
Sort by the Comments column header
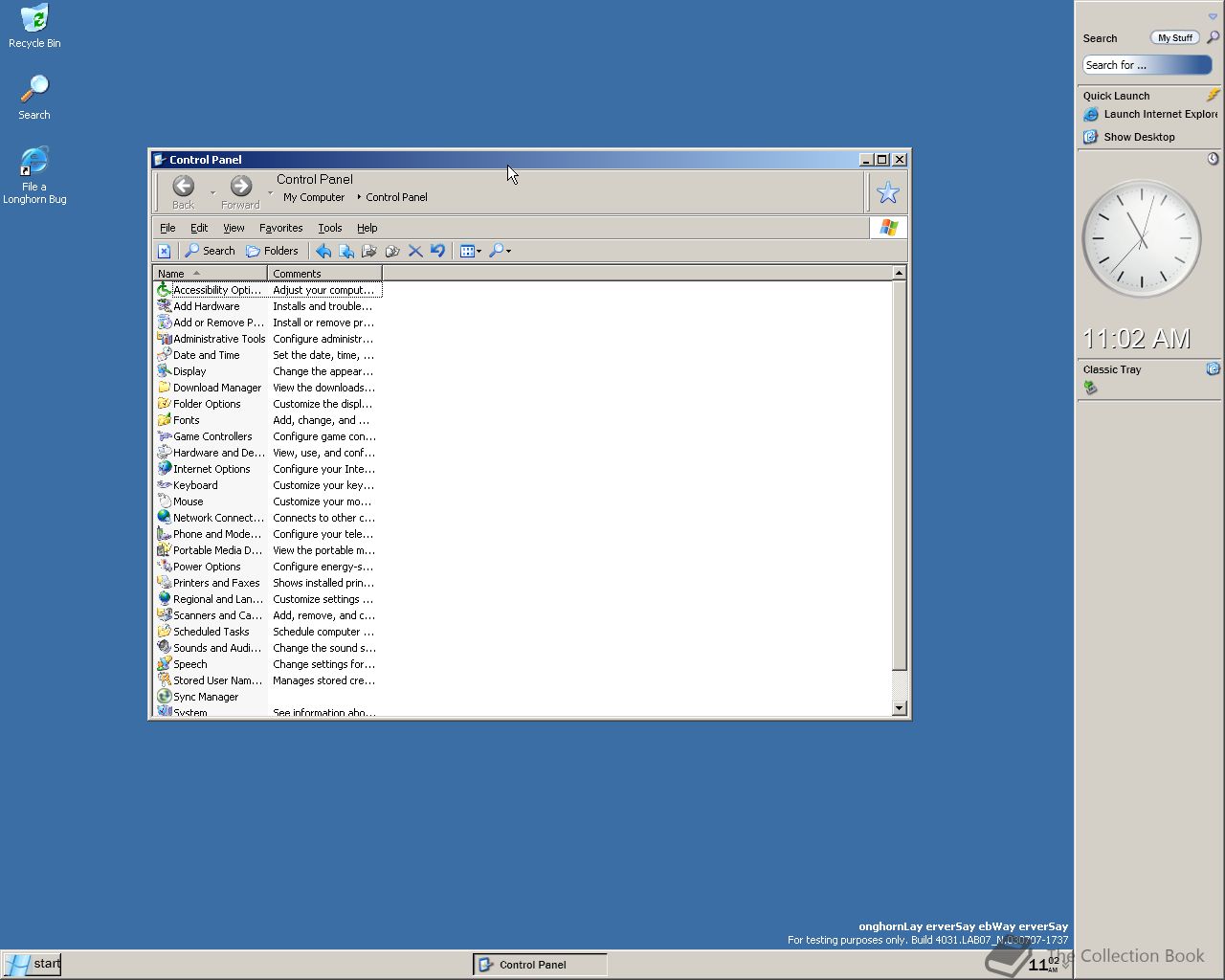[324, 274]
